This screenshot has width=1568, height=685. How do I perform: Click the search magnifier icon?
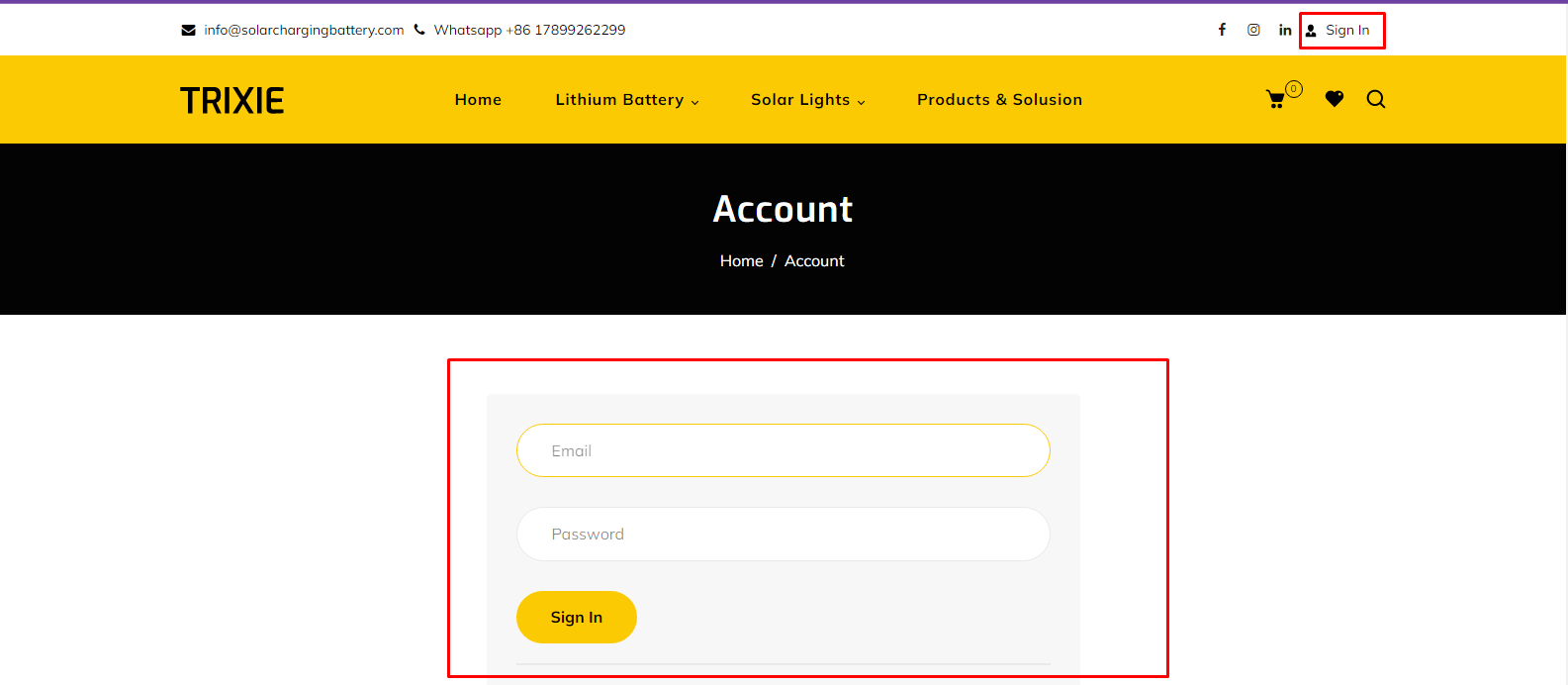pos(1376,99)
